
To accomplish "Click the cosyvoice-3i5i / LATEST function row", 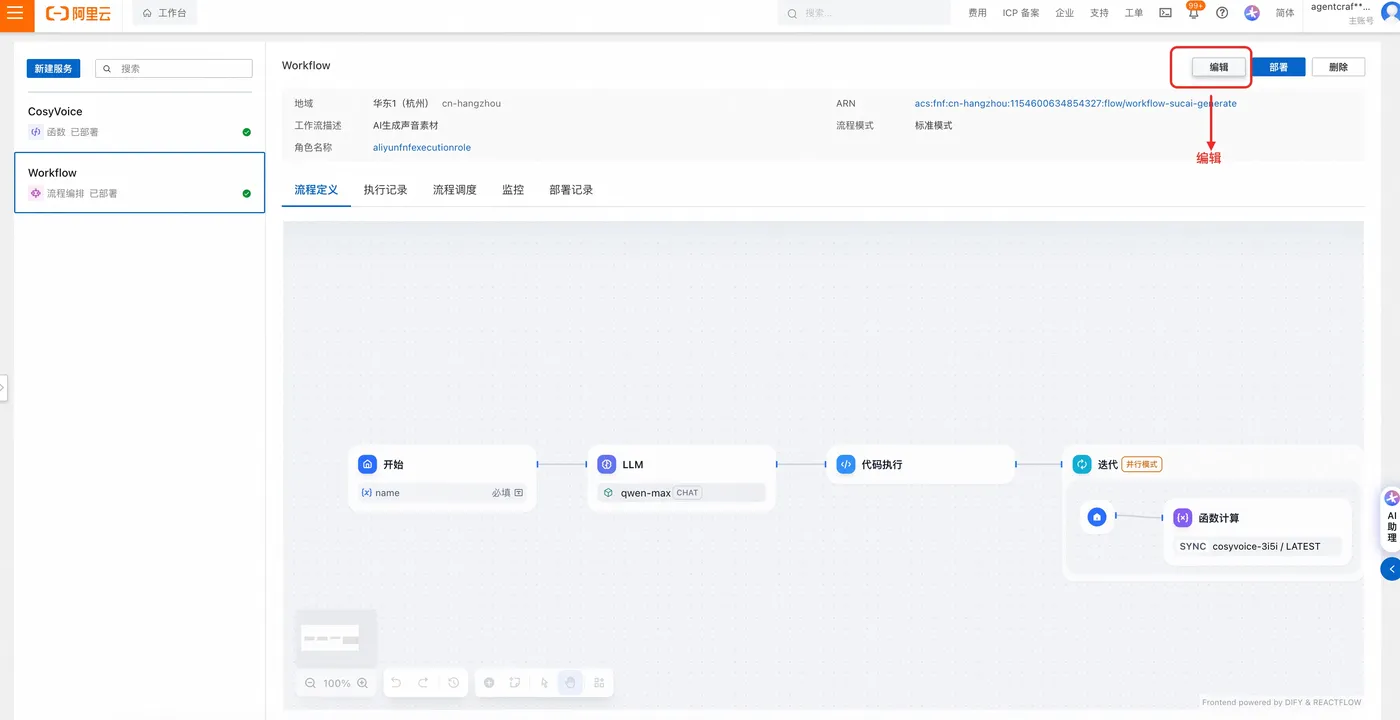I will click(x=1258, y=547).
